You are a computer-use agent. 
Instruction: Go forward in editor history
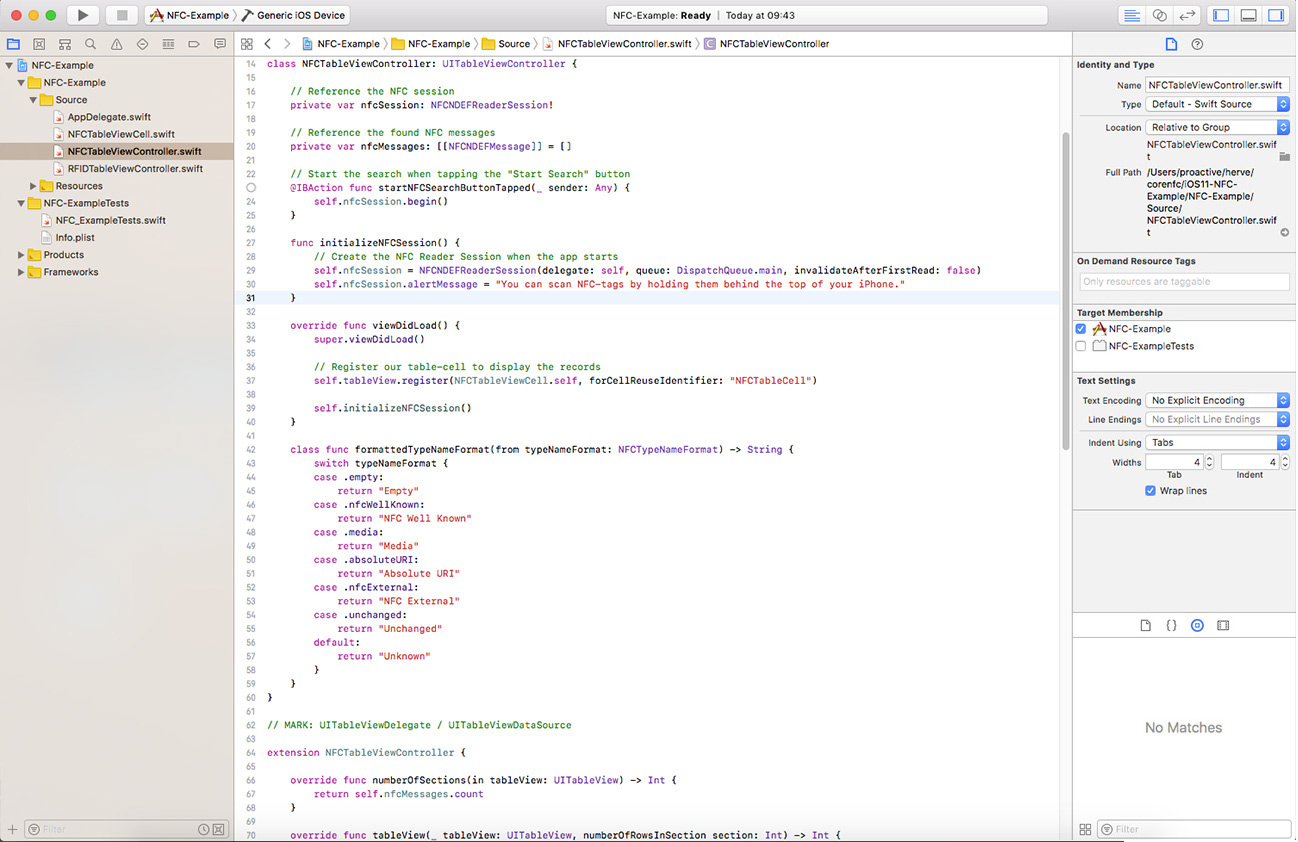pyautogui.click(x=287, y=44)
